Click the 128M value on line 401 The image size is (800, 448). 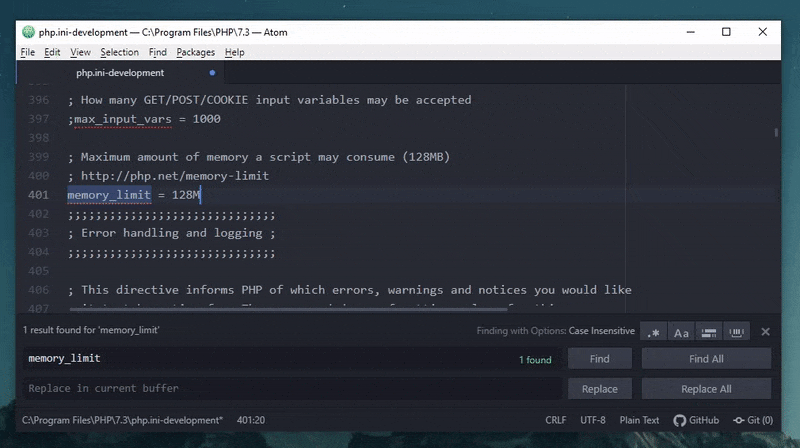click(186, 195)
